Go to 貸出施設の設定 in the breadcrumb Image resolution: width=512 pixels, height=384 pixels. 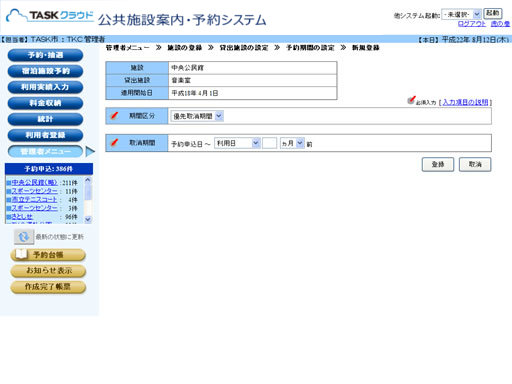point(244,48)
